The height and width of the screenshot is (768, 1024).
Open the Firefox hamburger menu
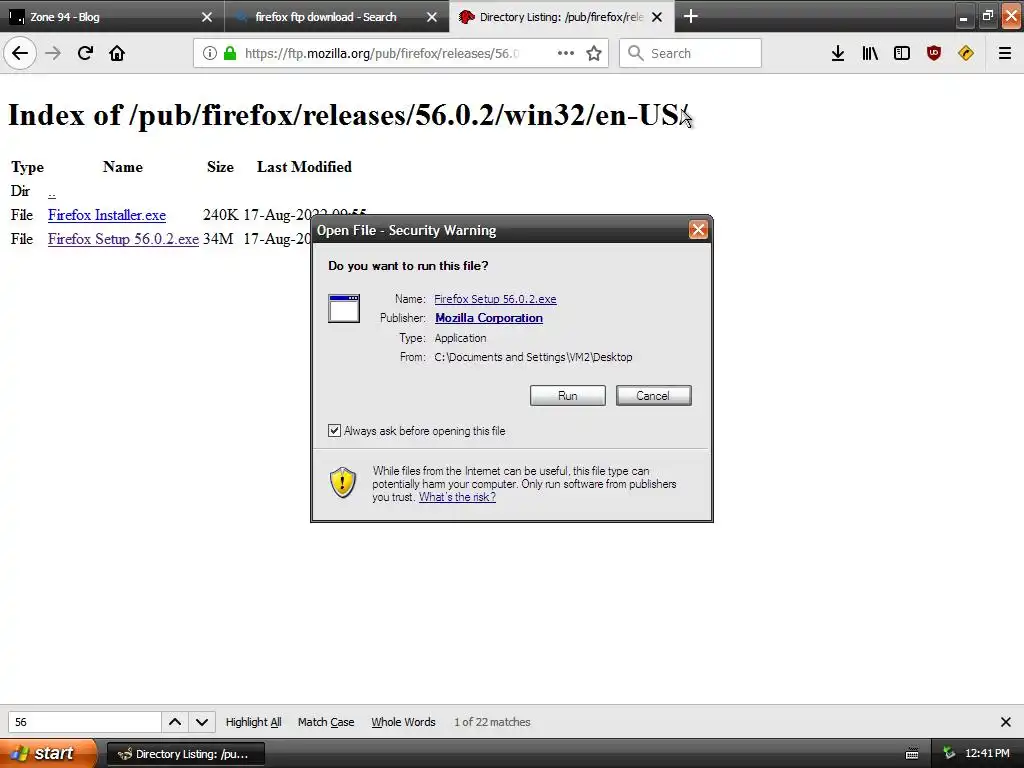(x=1005, y=53)
